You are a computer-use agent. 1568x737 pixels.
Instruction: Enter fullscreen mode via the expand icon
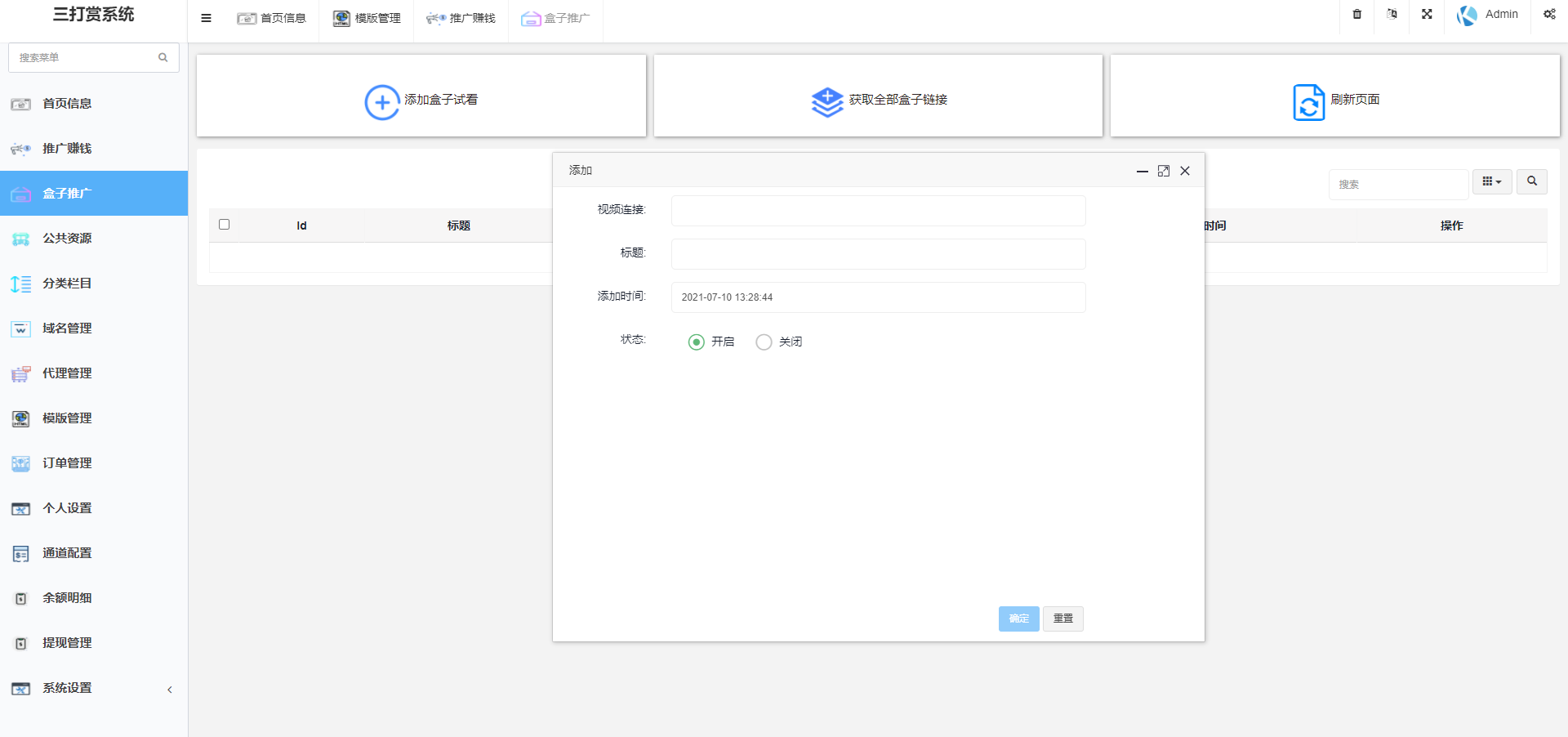[1426, 14]
